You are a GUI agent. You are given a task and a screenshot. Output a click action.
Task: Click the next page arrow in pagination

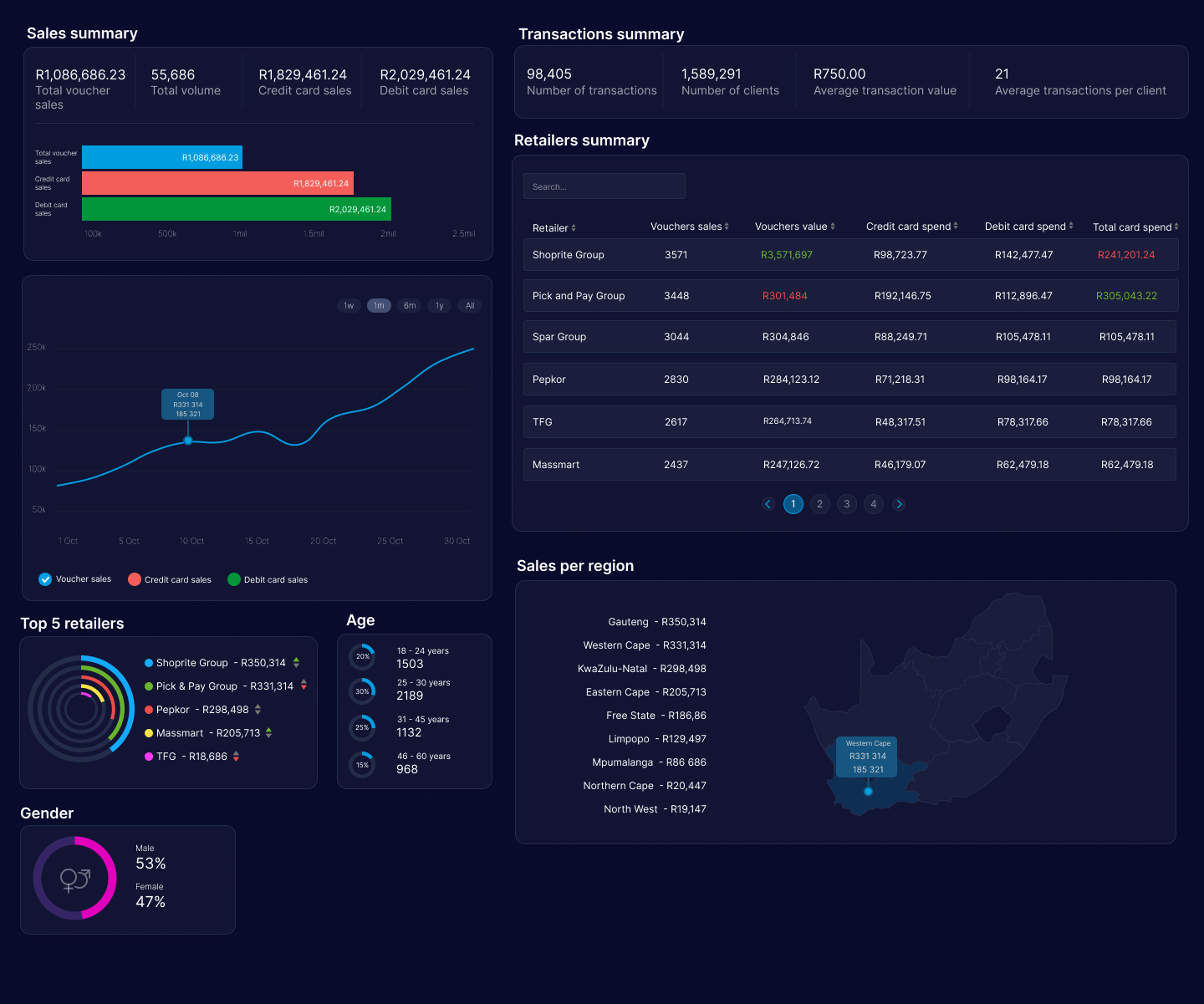pos(899,504)
